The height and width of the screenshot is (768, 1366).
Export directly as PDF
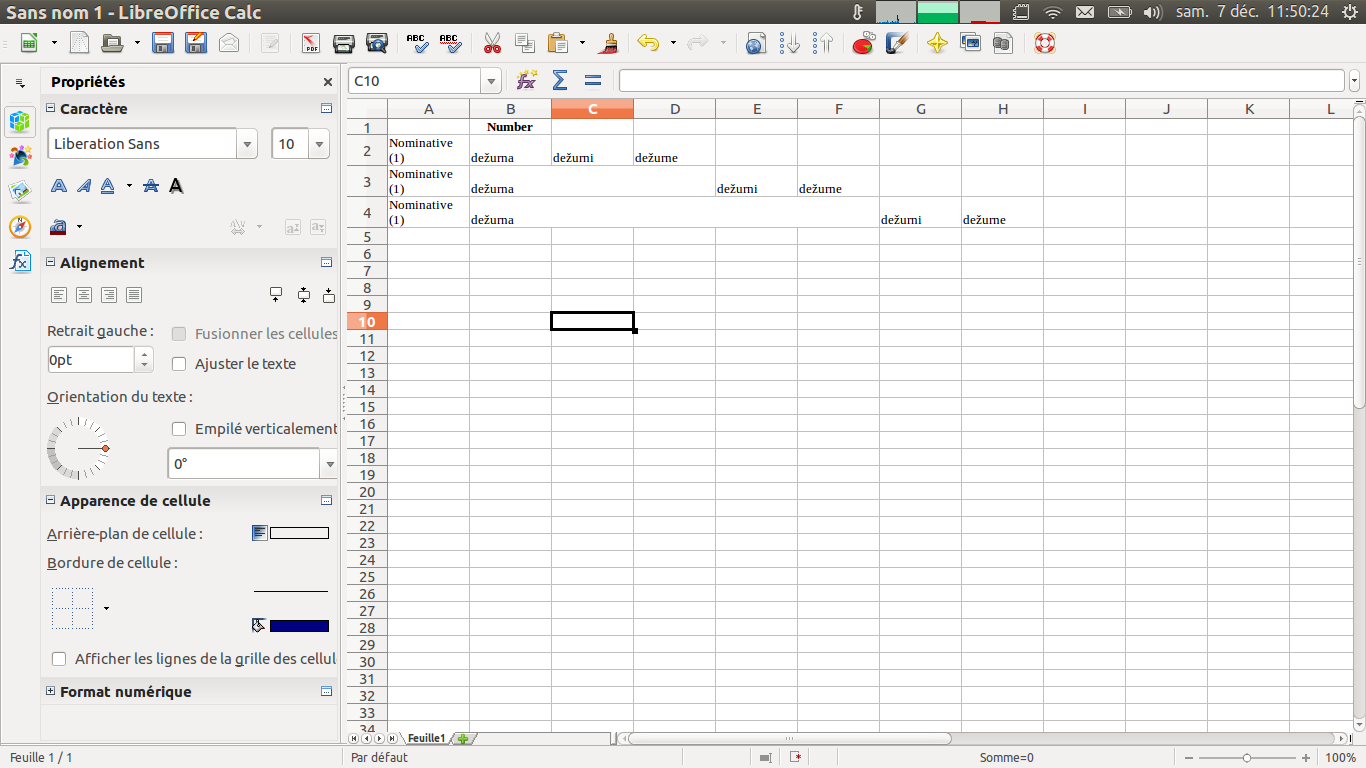[311, 43]
